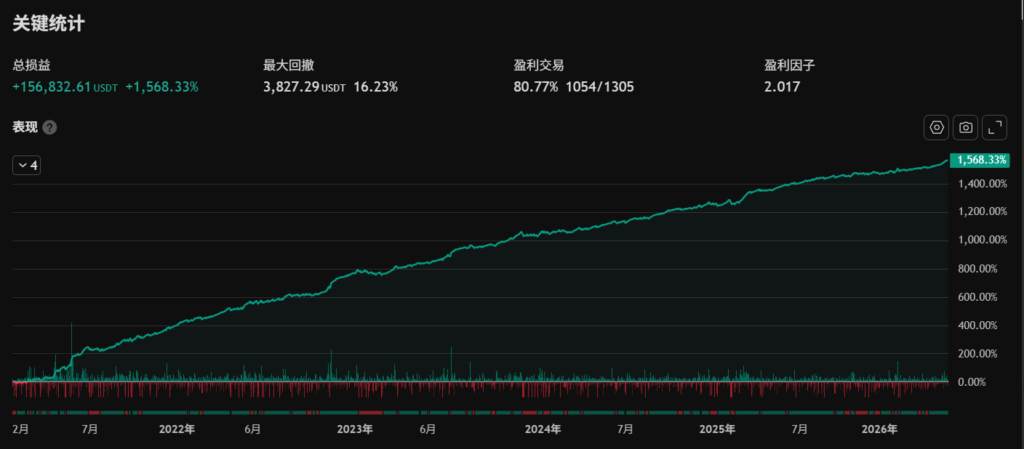Click the 2024年 time axis label
Image resolution: width=1024 pixels, height=449 pixels.
pyautogui.click(x=543, y=429)
